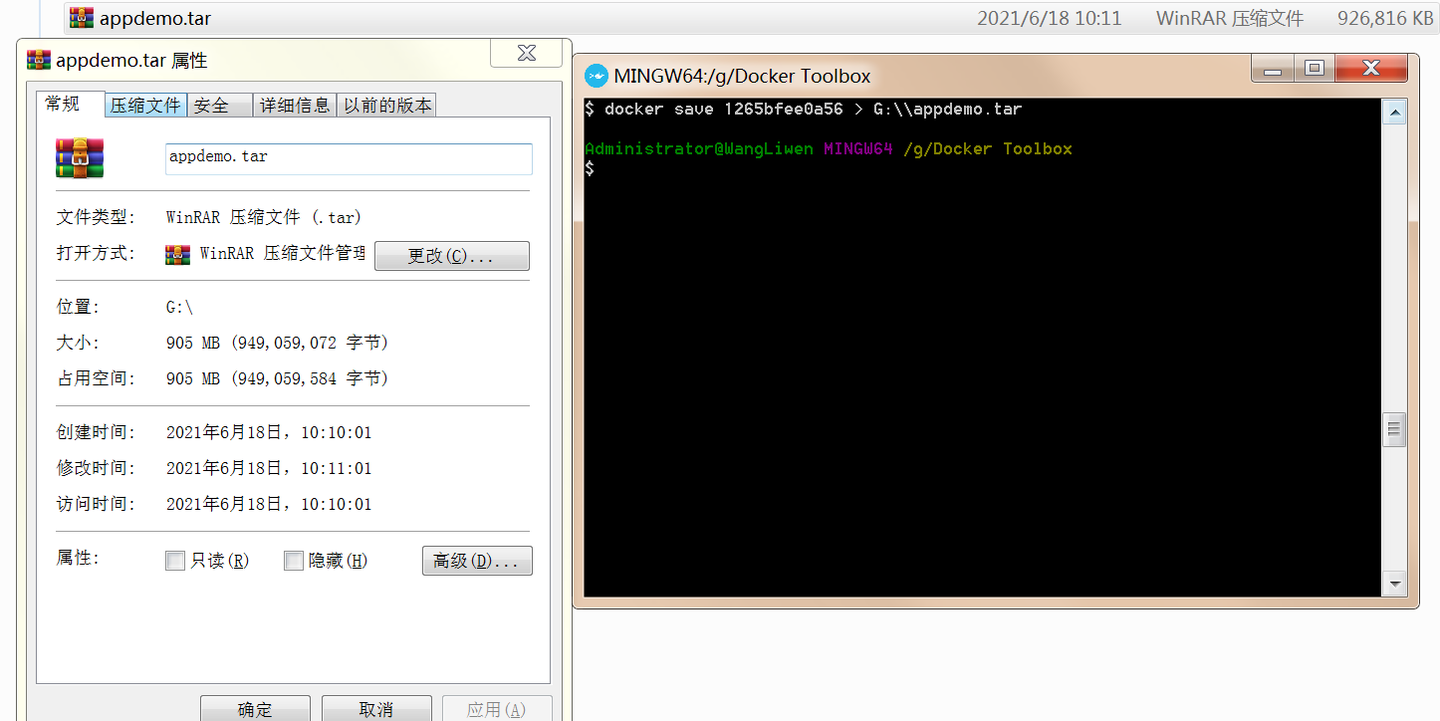Click the properties dialog title bar icon
Screen dimensions: 1440x721
tap(39, 60)
